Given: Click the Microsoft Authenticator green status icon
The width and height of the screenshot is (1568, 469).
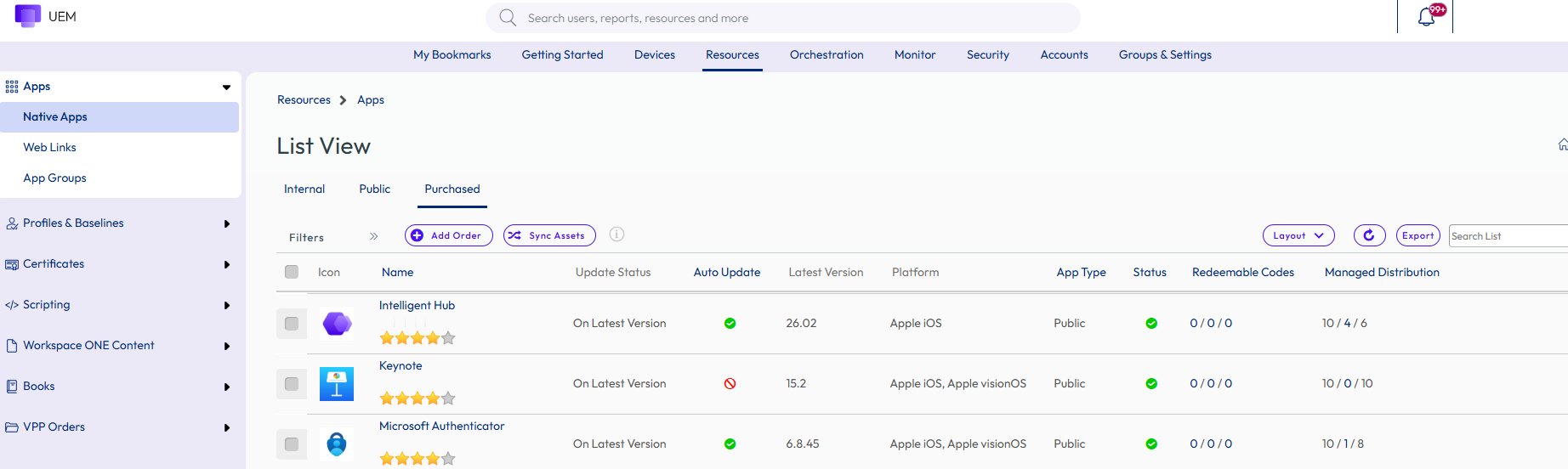Looking at the screenshot, I should [1151, 444].
